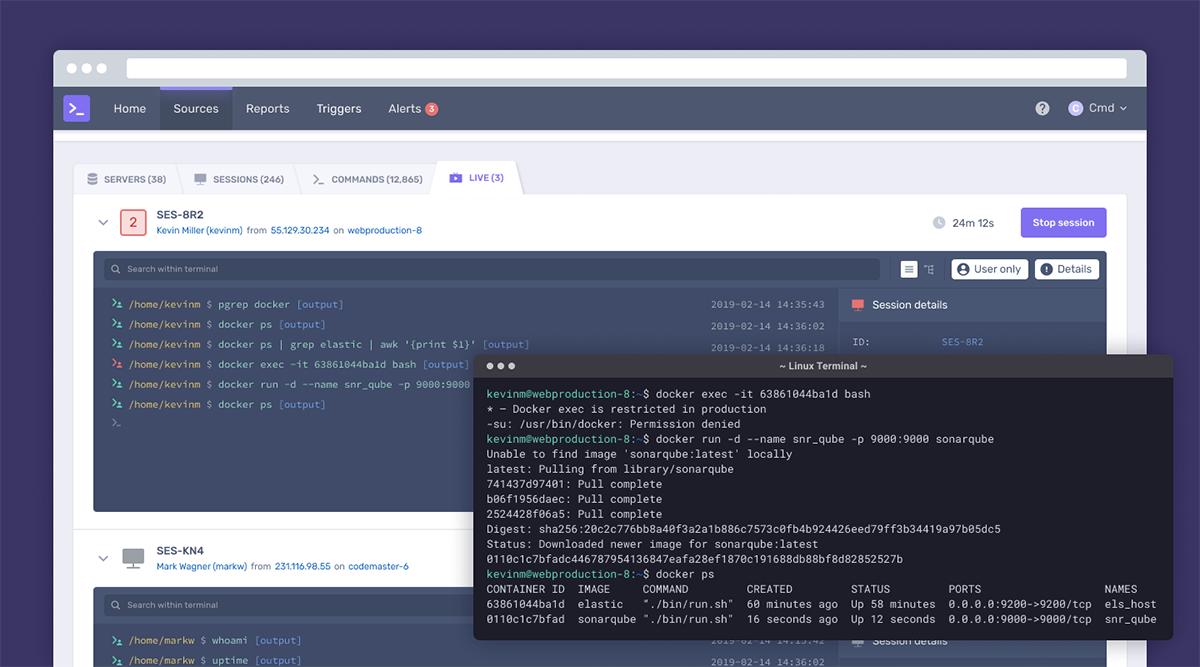
Task: Switch to the Sessions (246) tab
Action: click(239, 179)
